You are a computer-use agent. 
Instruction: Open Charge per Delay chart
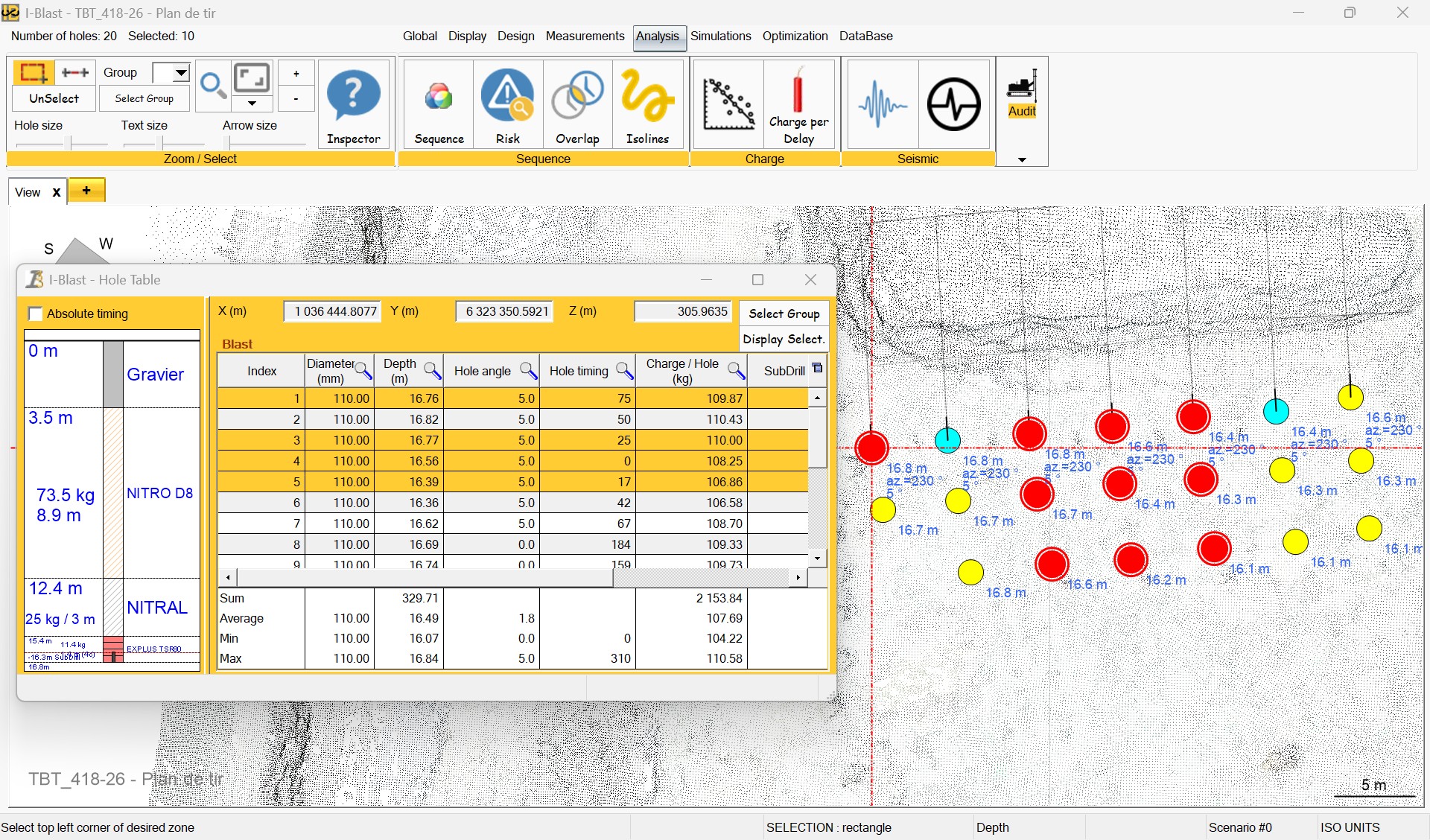coord(798,105)
